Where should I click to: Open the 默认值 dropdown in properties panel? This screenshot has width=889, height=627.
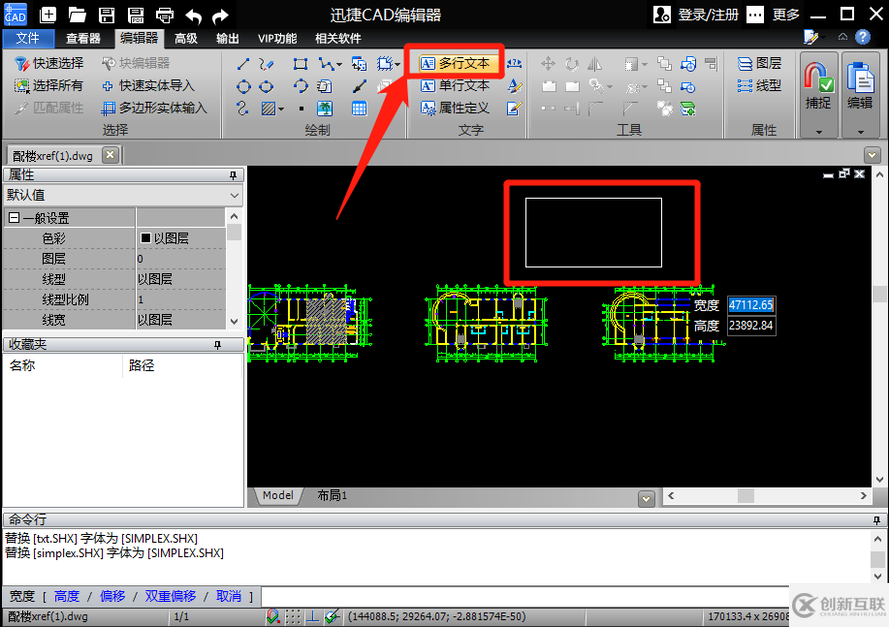[235, 196]
